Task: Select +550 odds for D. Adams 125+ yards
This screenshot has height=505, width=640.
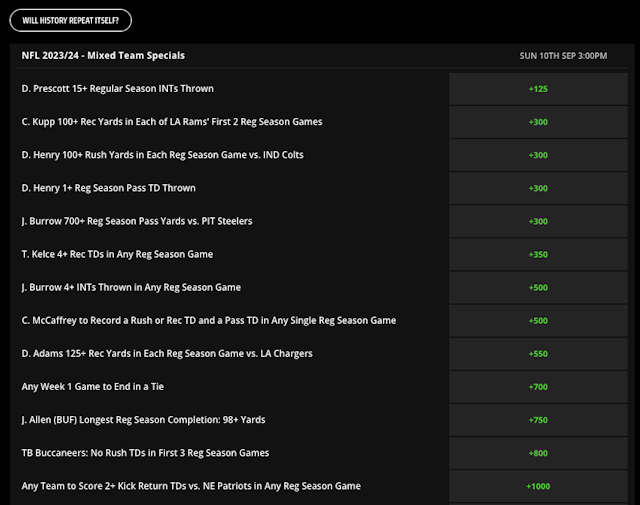Action: (x=538, y=354)
